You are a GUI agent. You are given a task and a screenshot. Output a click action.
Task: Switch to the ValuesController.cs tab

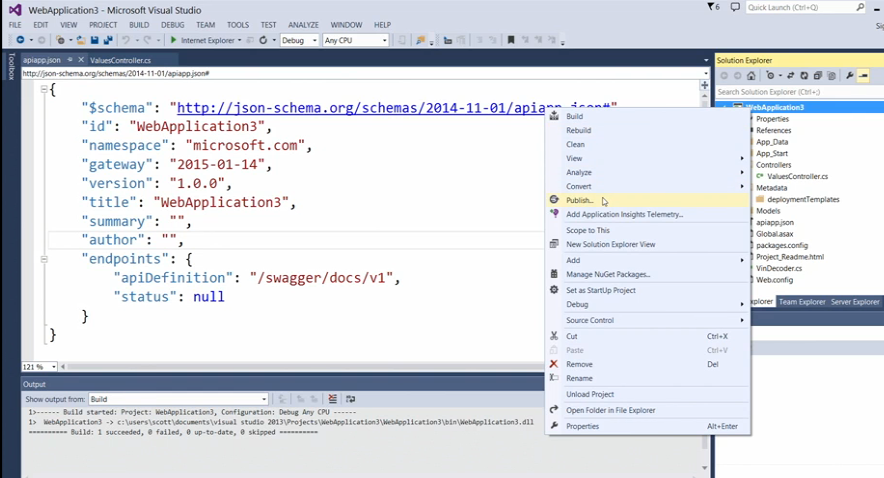click(119, 60)
